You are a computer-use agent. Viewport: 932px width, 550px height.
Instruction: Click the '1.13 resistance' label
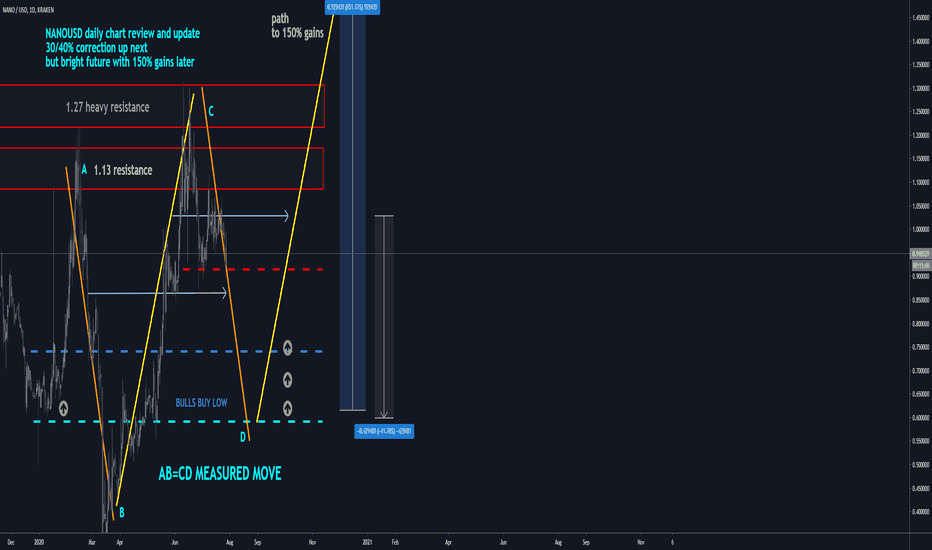[x=123, y=170]
